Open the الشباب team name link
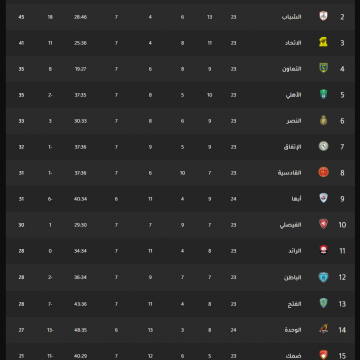 click(x=291, y=17)
